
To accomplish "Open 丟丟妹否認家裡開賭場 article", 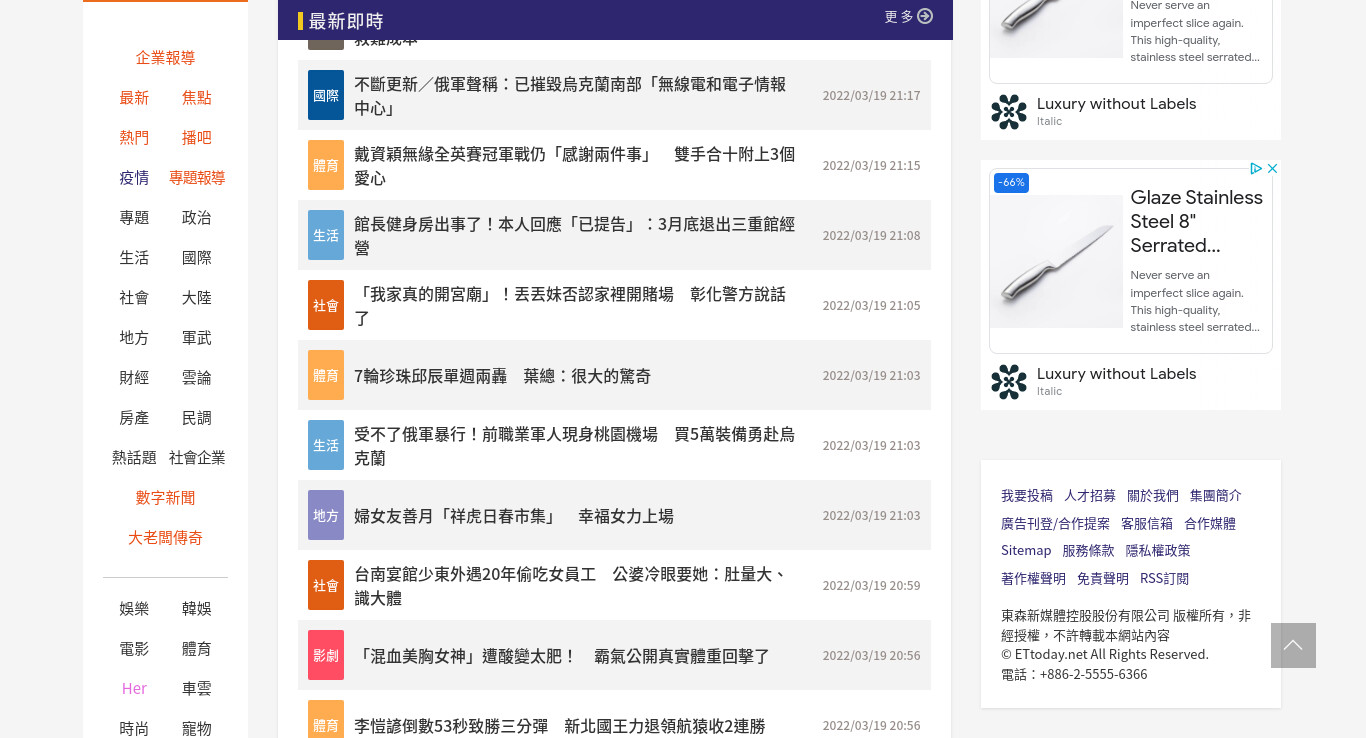I will [x=570, y=306].
